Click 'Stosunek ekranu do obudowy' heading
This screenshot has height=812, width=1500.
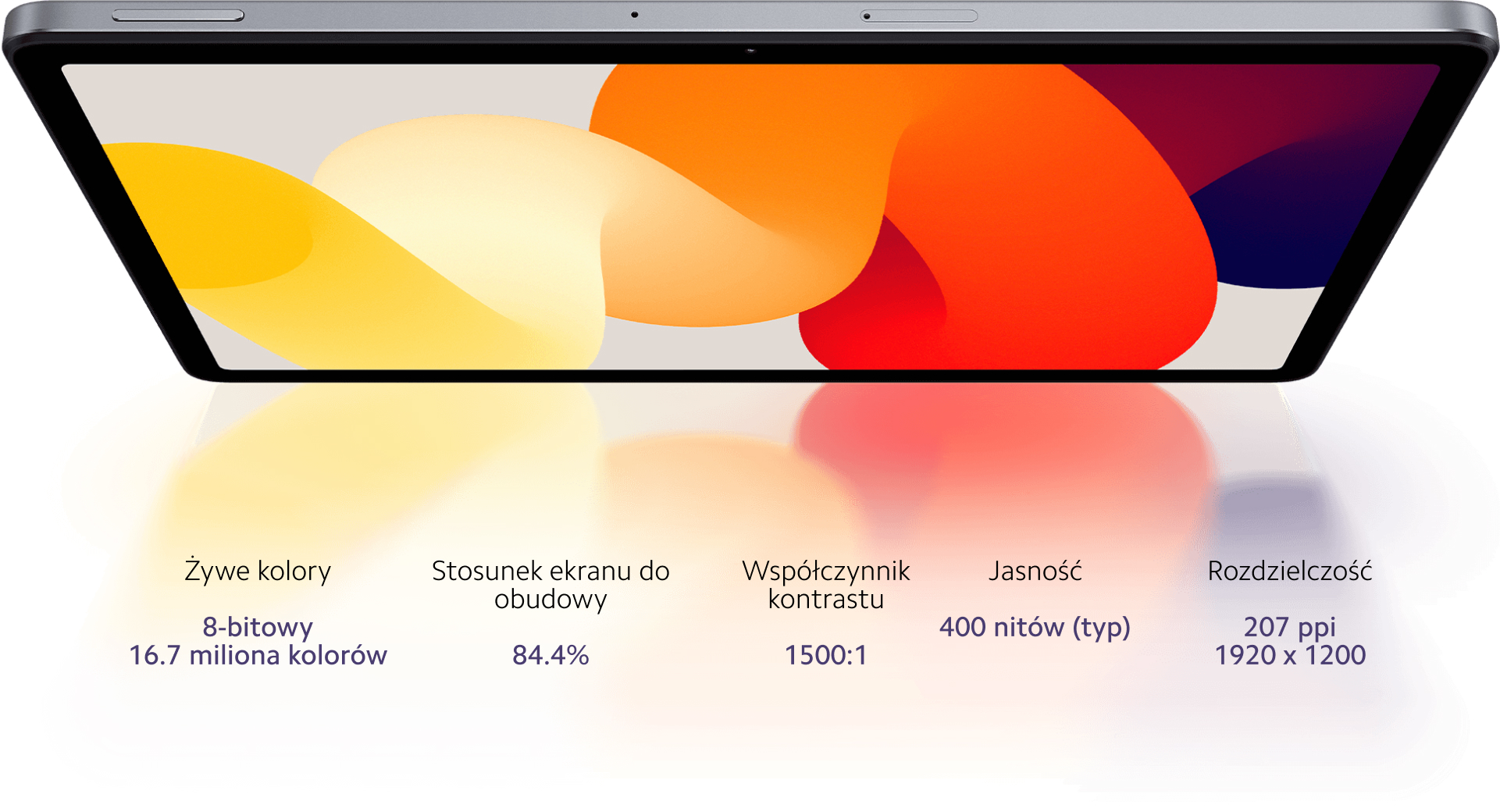pyautogui.click(x=550, y=585)
